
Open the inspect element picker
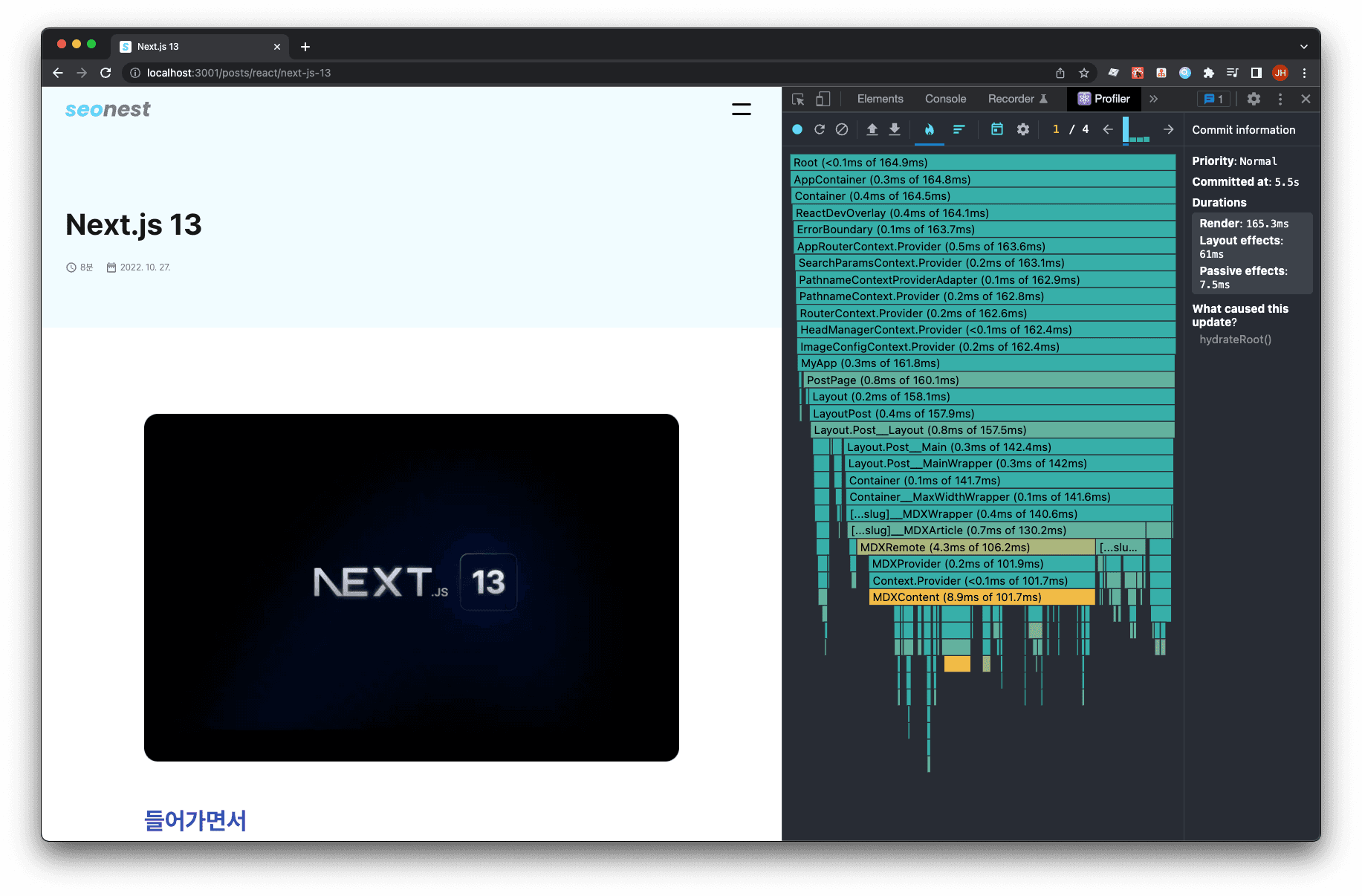click(798, 99)
